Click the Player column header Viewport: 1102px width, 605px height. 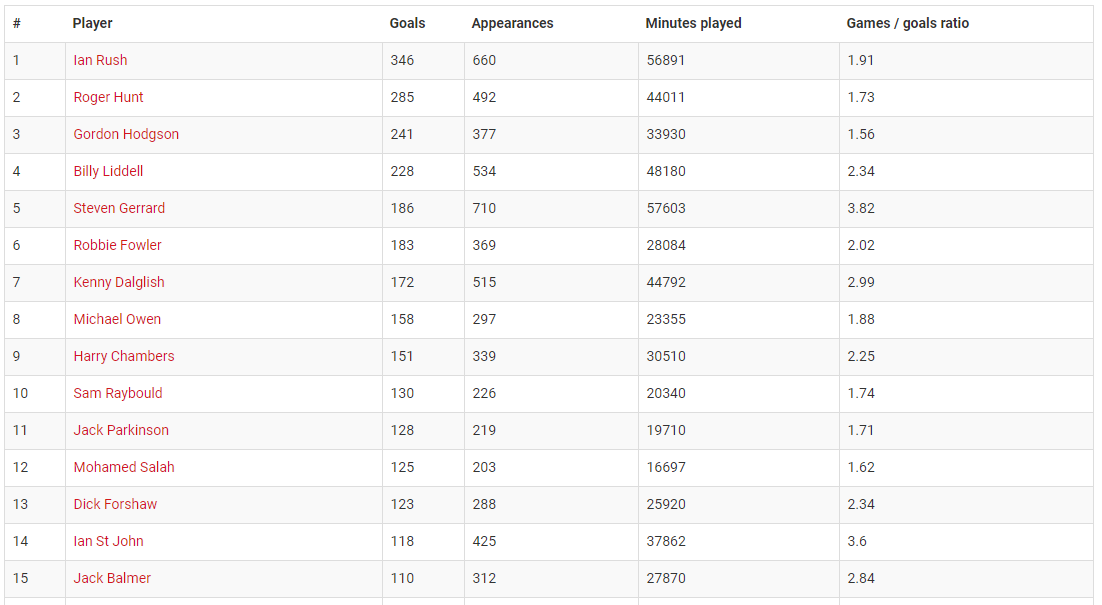pyautogui.click(x=92, y=23)
